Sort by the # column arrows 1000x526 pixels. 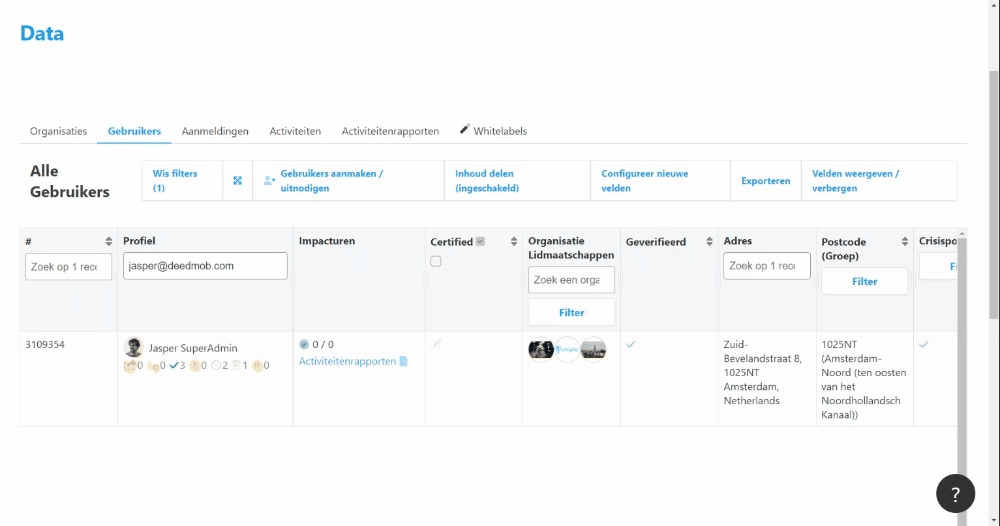click(x=109, y=241)
